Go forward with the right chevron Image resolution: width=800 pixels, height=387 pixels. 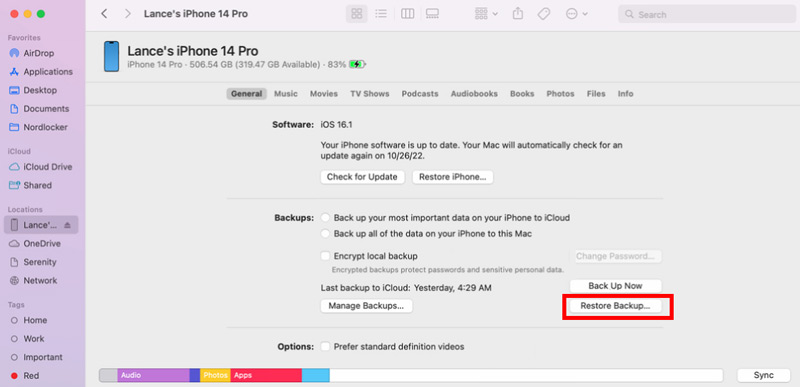(128, 14)
